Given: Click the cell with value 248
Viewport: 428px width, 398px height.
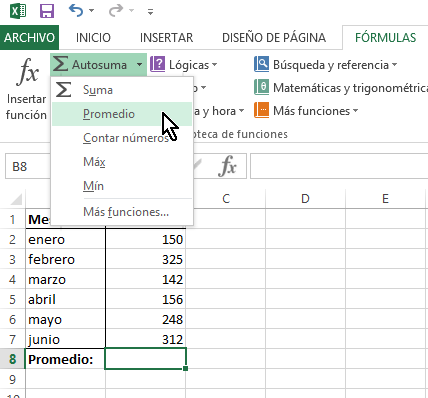Looking at the screenshot, I should [x=145, y=319].
